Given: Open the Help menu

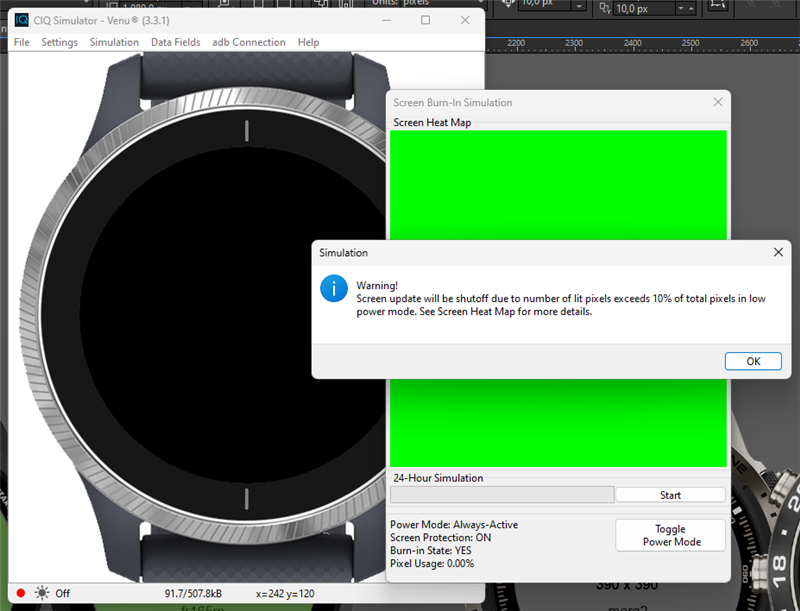Looking at the screenshot, I should click(x=308, y=42).
